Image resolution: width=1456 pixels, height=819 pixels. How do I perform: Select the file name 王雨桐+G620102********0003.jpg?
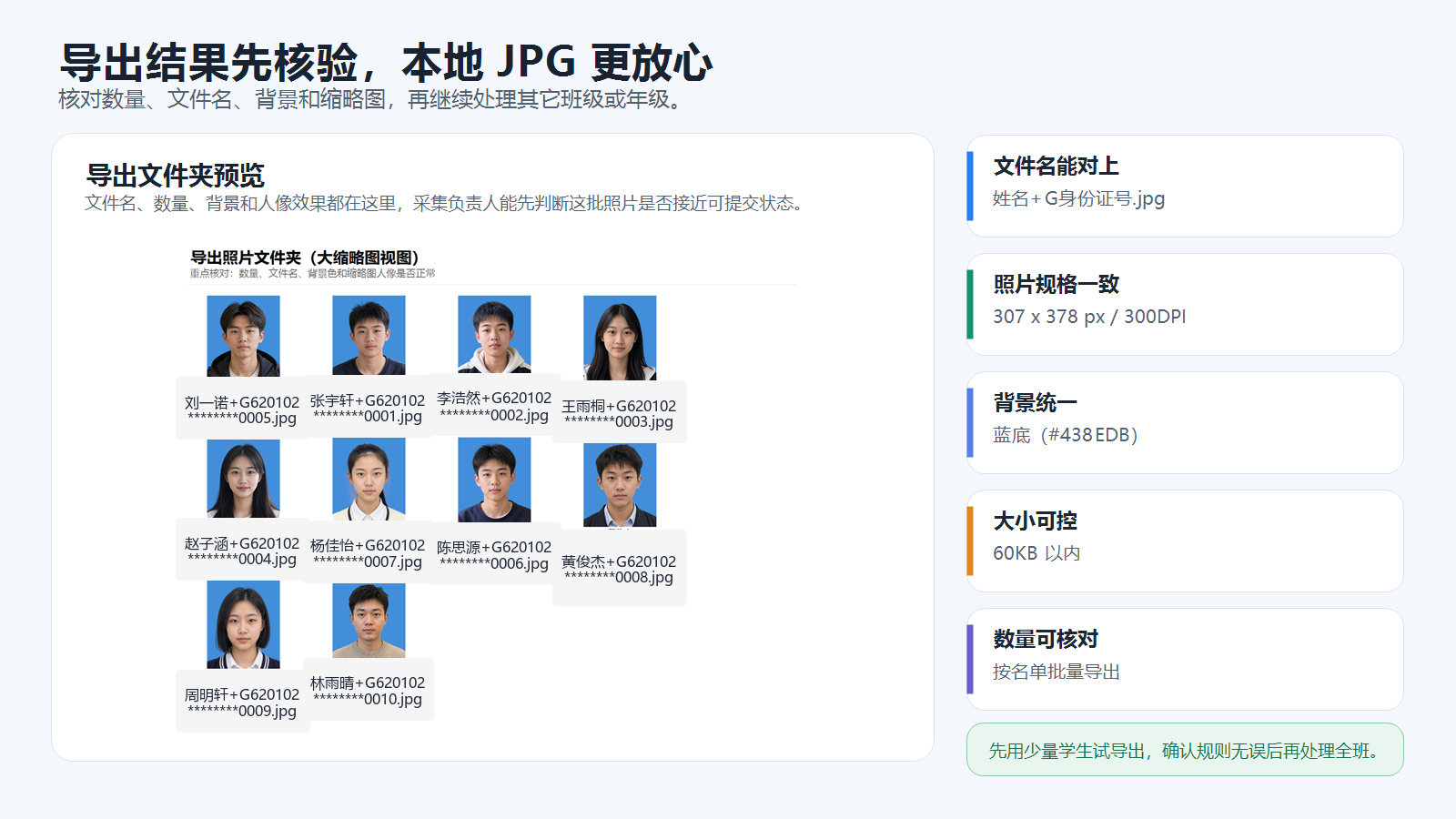click(619, 414)
